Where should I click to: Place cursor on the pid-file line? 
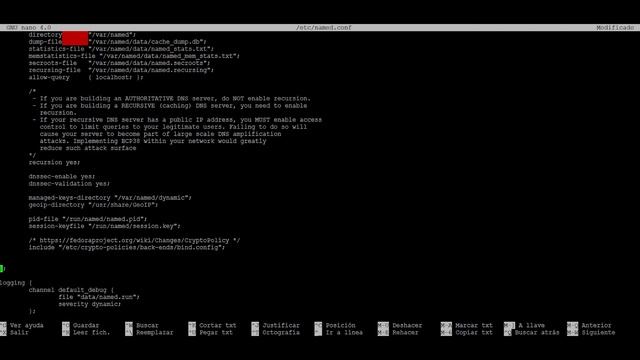(88, 219)
